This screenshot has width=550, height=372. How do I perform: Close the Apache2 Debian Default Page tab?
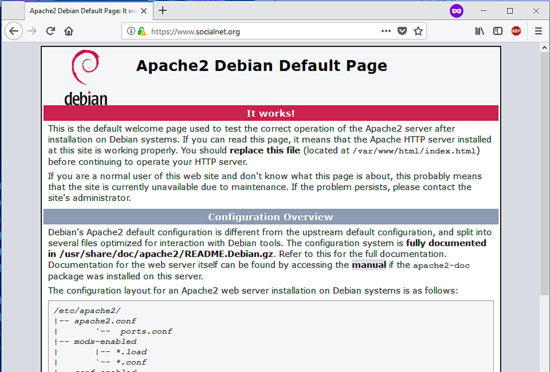144,11
